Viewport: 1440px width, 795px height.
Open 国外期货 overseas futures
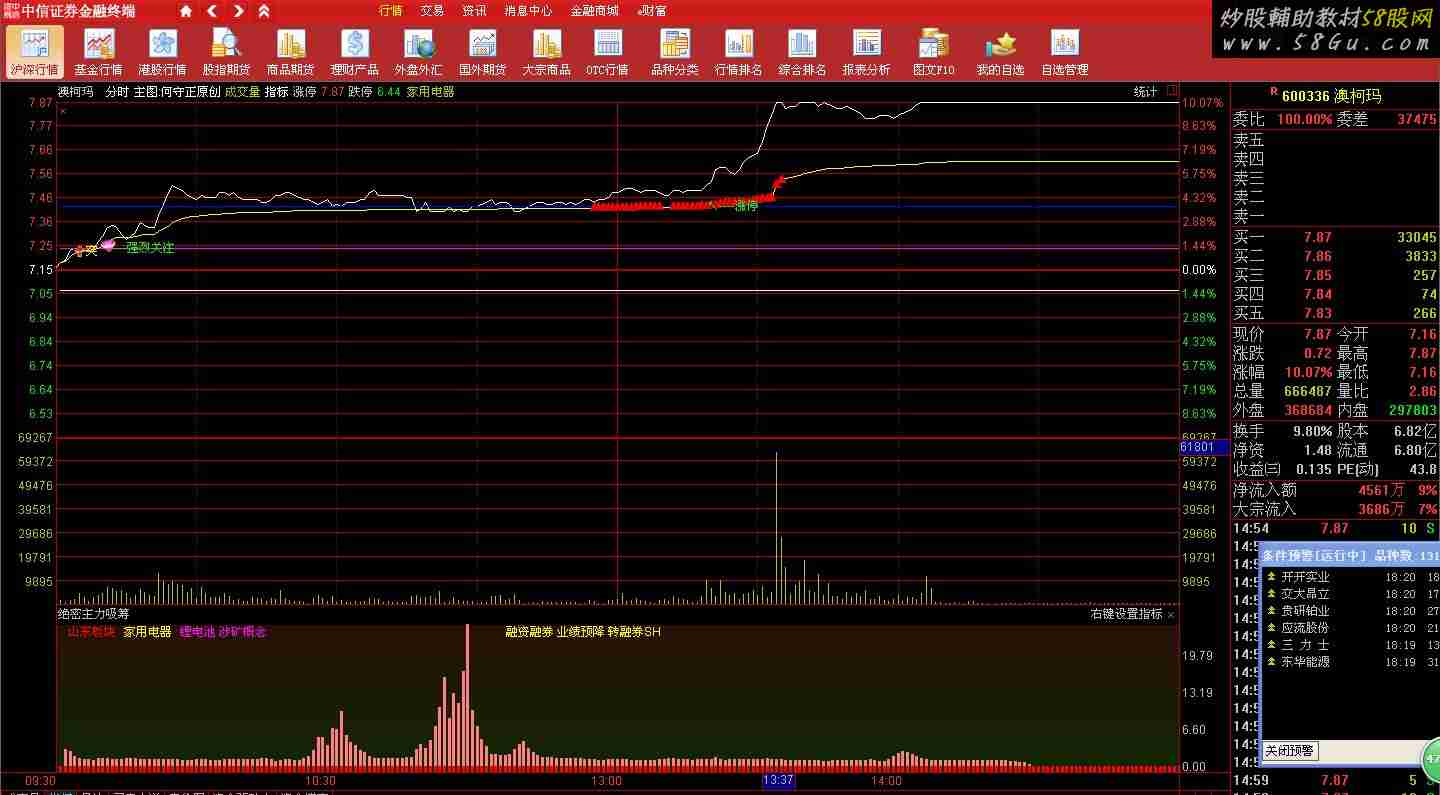point(483,52)
